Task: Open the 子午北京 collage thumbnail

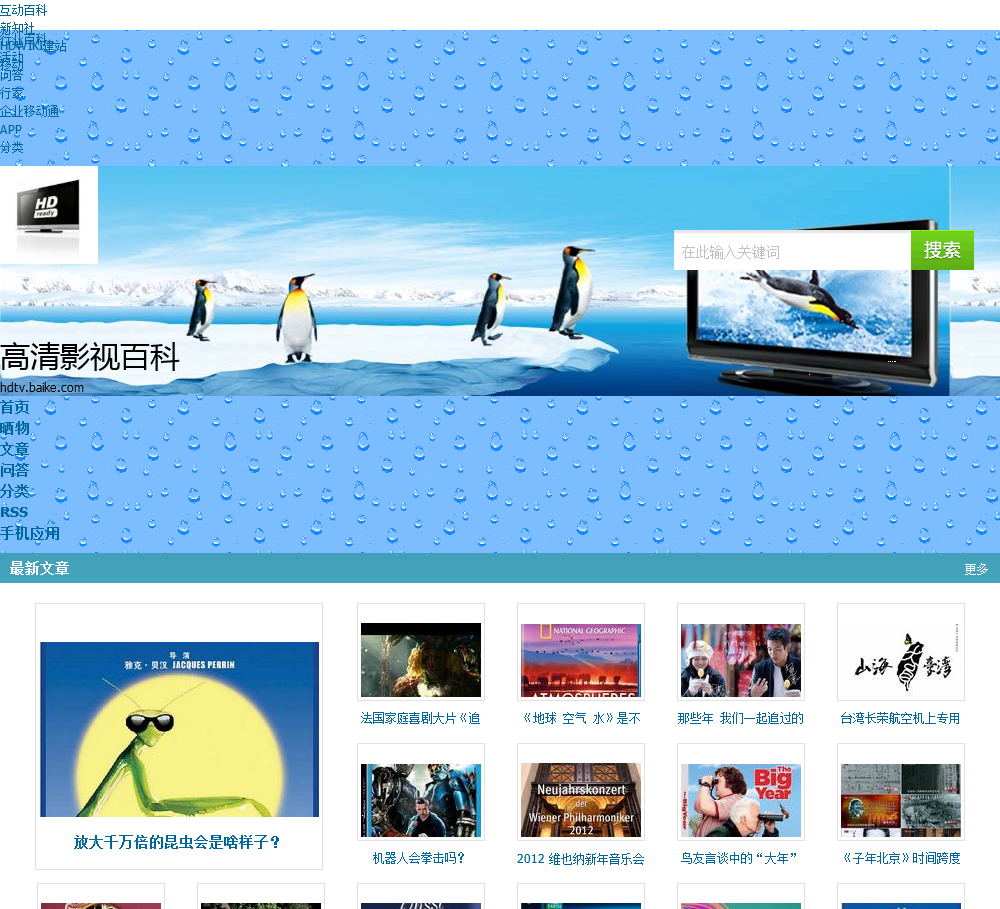Action: tap(901, 800)
